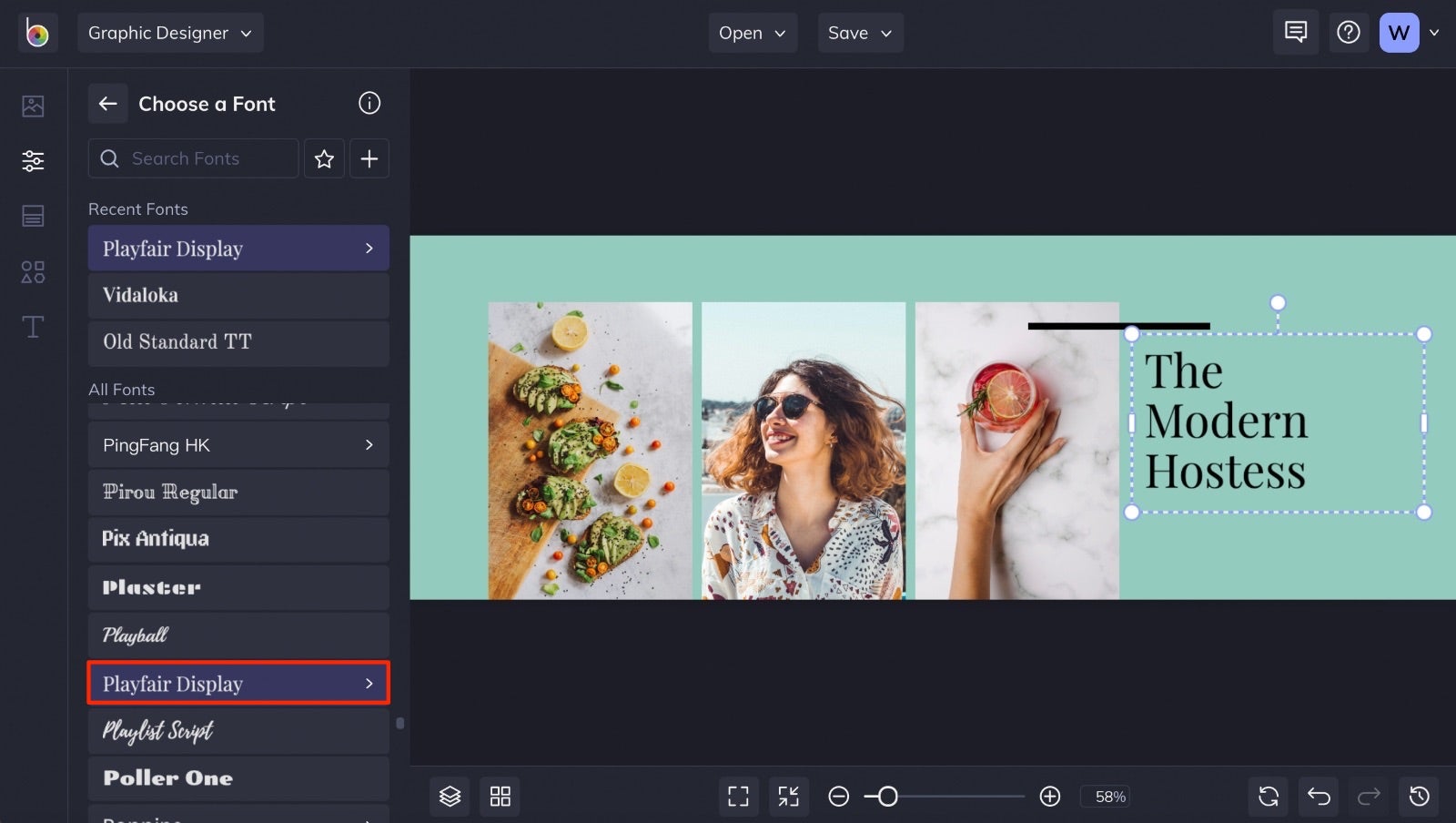Open the Templates panel in the sidebar

point(33,216)
